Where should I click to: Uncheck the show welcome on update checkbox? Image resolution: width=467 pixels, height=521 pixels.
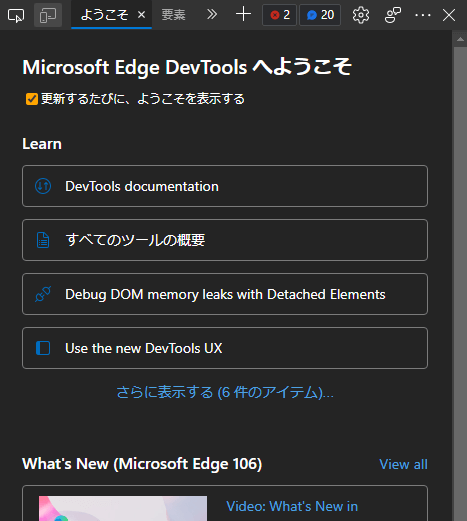coord(32,99)
